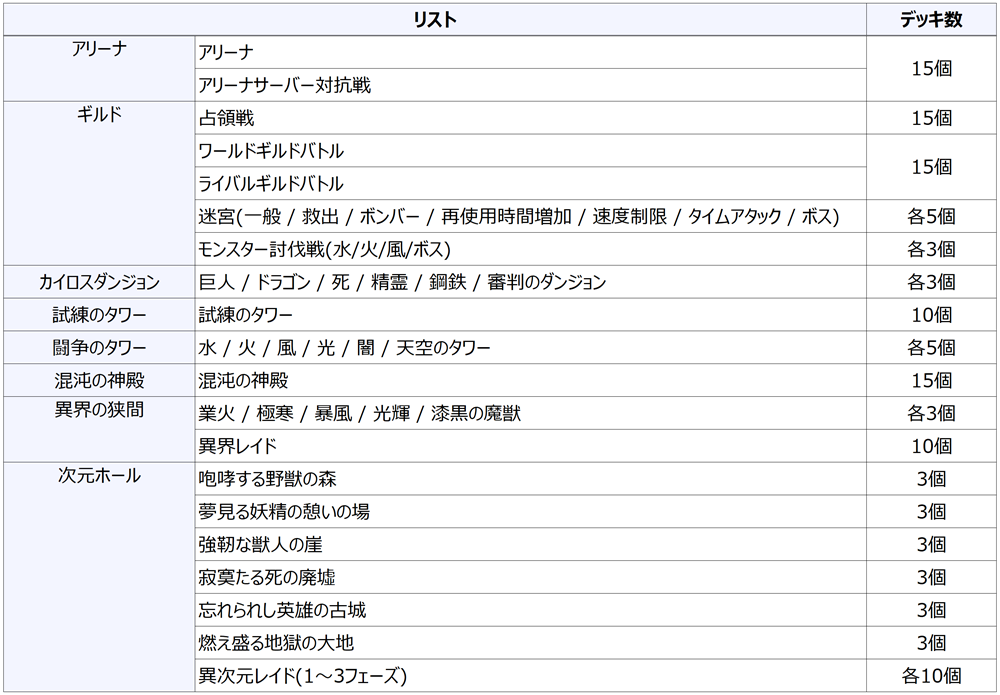1000x695 pixels.
Task: Select the 咆哮する野獣の森 entry
Action: click(x=275, y=479)
